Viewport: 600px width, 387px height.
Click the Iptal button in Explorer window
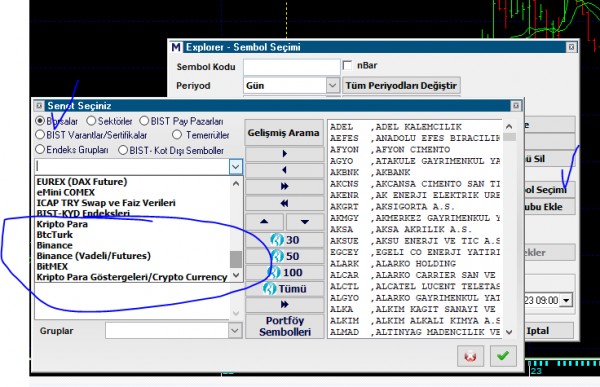[x=549, y=331]
